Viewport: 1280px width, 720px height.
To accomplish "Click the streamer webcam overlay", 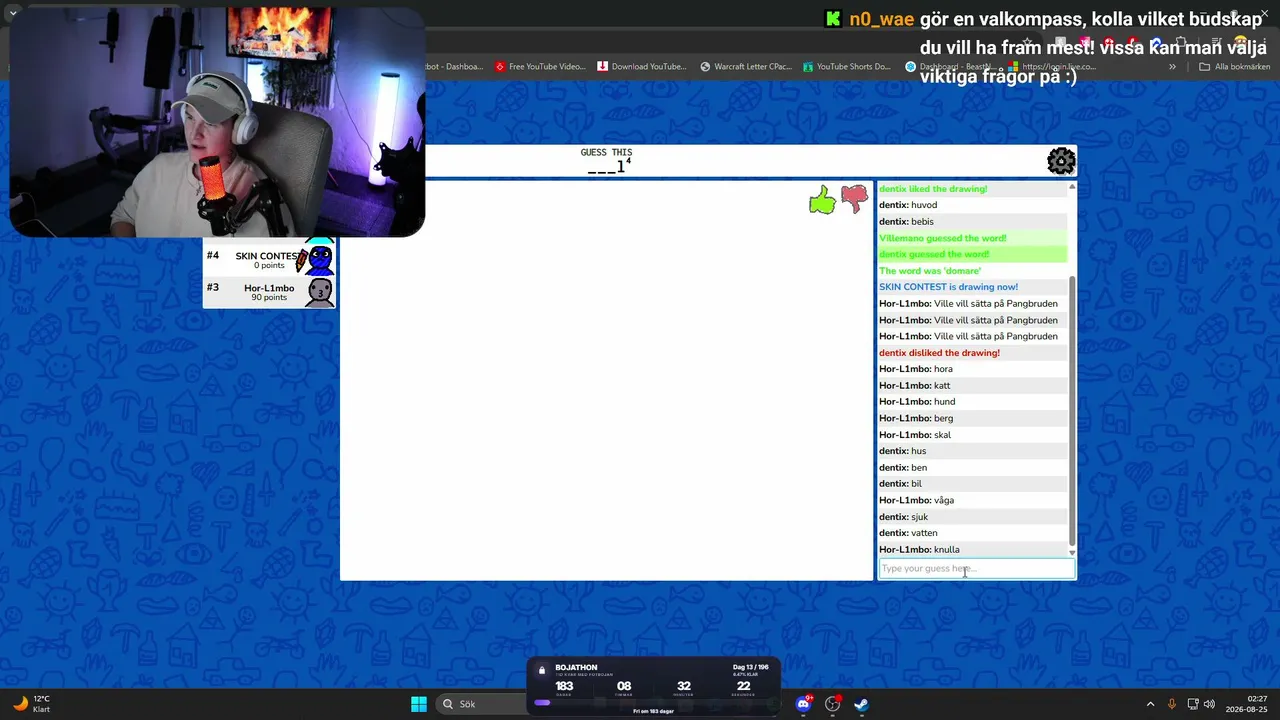I will 217,122.
